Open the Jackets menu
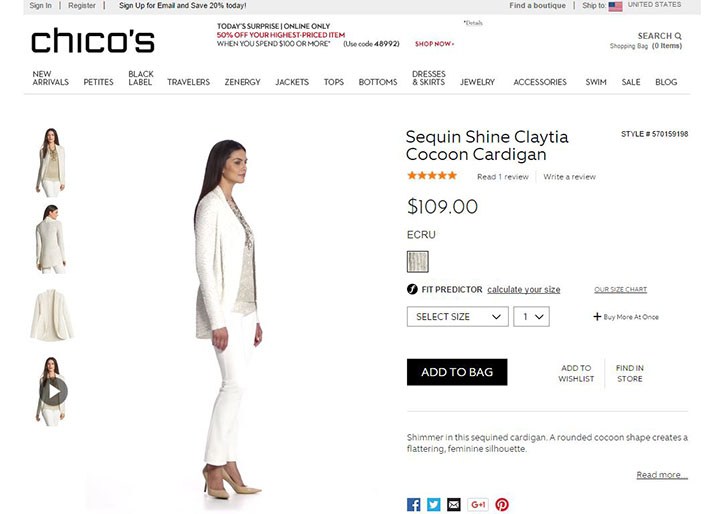The height and width of the screenshot is (514, 725). 292,82
